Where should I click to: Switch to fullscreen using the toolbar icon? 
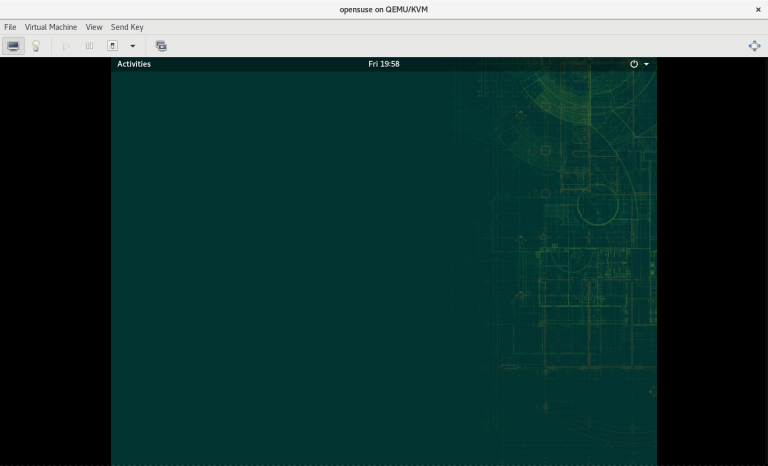point(754,46)
